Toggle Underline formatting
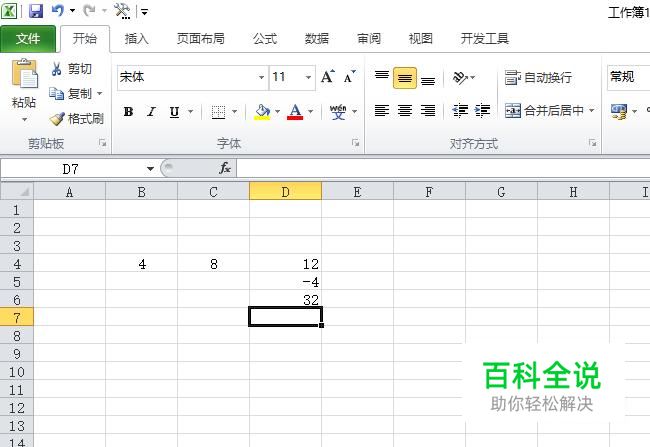 coord(175,112)
